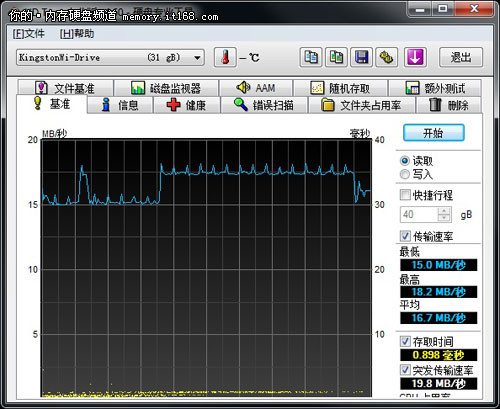Open the [F]文件 menu
This screenshot has width=500, height=409.
(29, 34)
